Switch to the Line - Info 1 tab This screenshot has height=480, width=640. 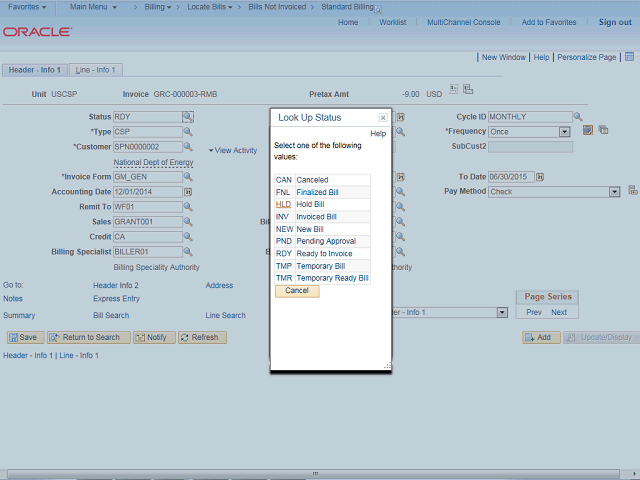[x=97, y=70]
